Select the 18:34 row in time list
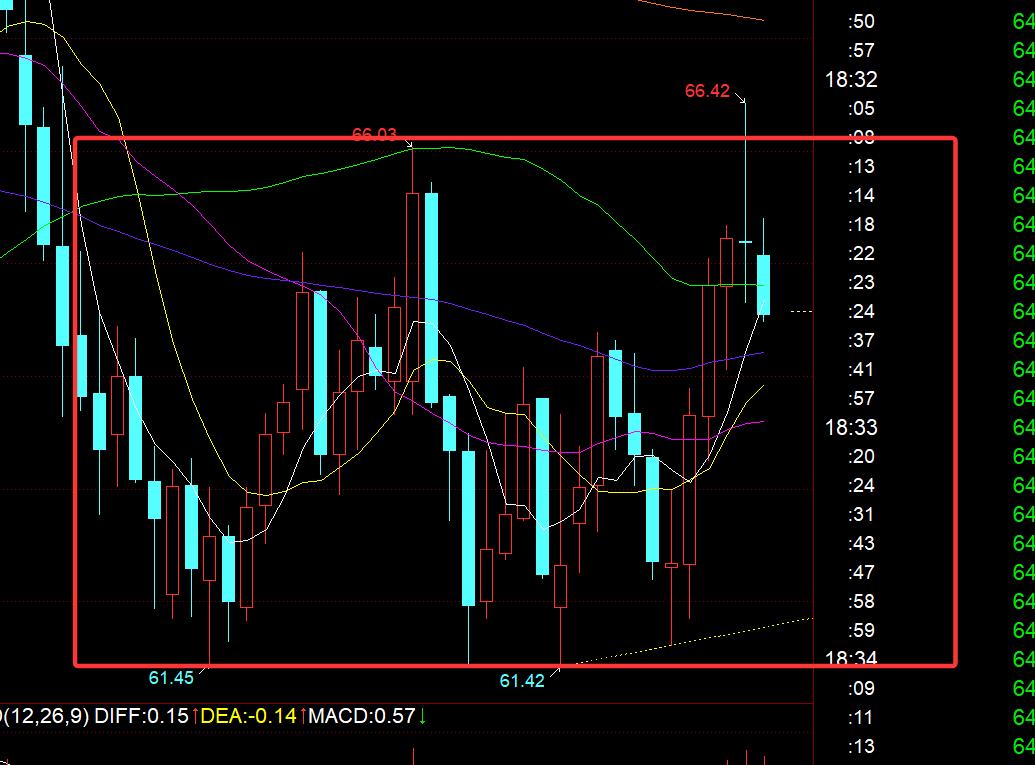 [849, 659]
